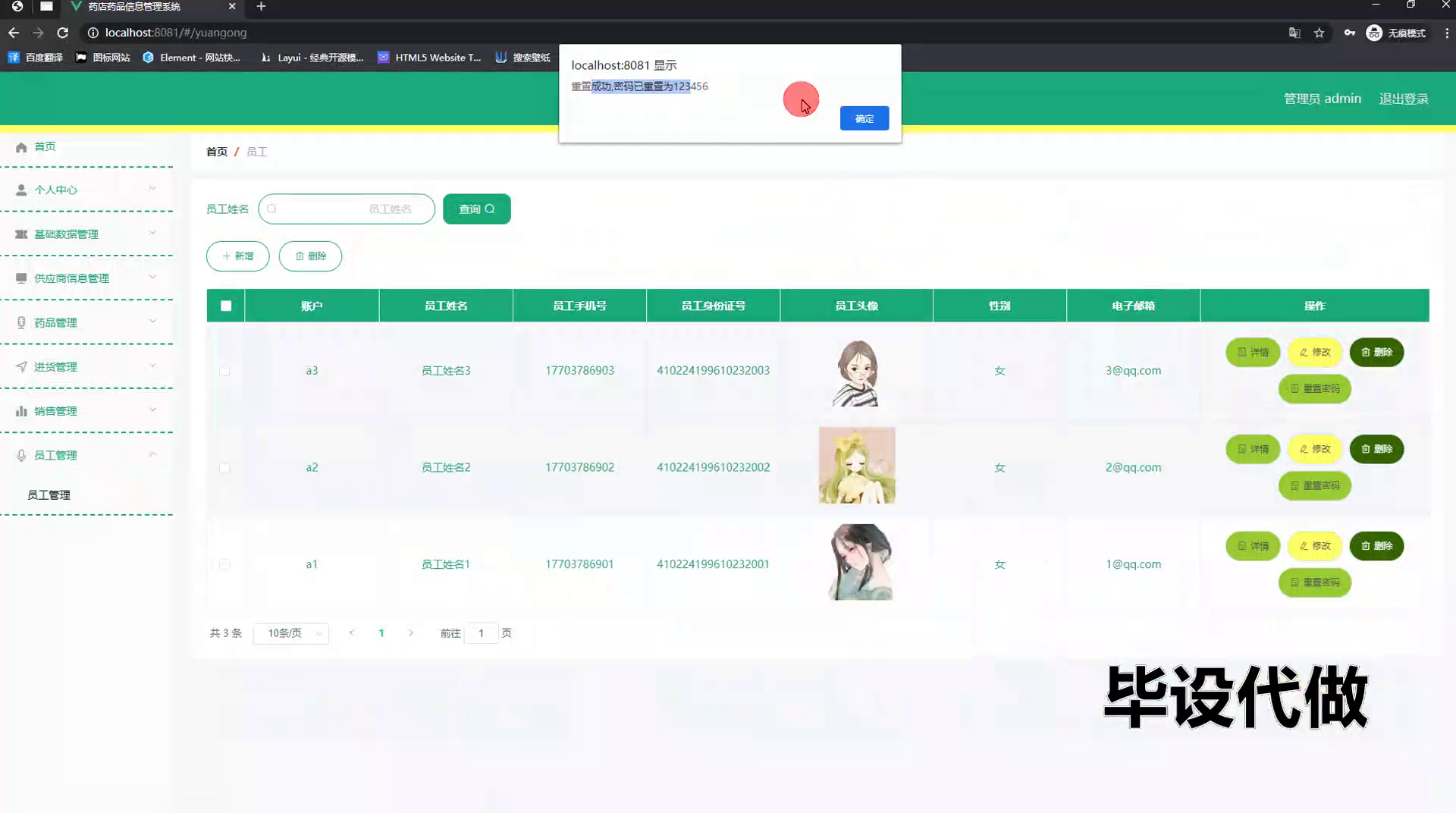The height and width of the screenshot is (813, 1456).
Task: Expand the 销售管理 sidebar menu
Action: pyautogui.click(x=86, y=411)
